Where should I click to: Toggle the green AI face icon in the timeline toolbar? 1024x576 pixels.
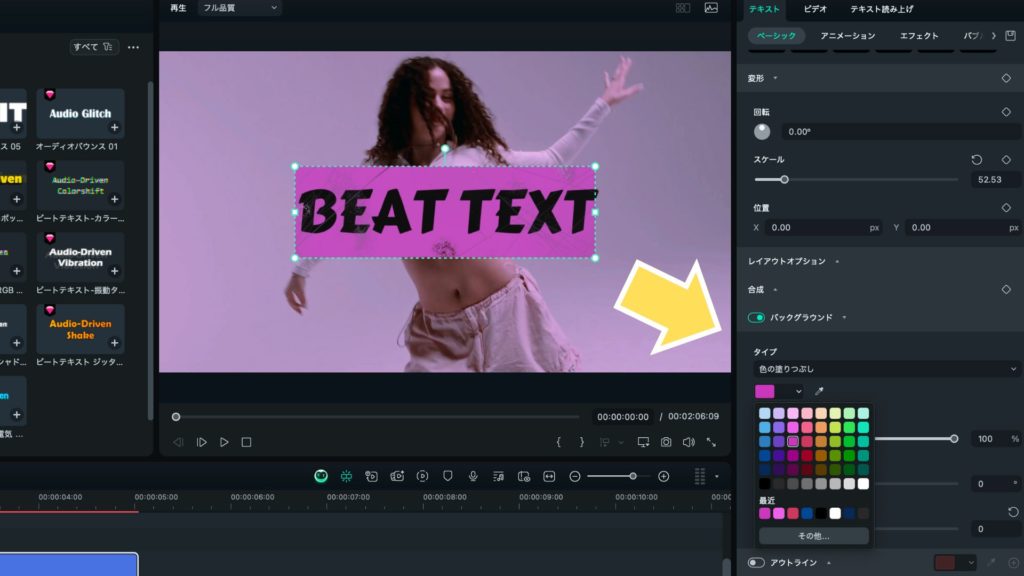pos(321,476)
